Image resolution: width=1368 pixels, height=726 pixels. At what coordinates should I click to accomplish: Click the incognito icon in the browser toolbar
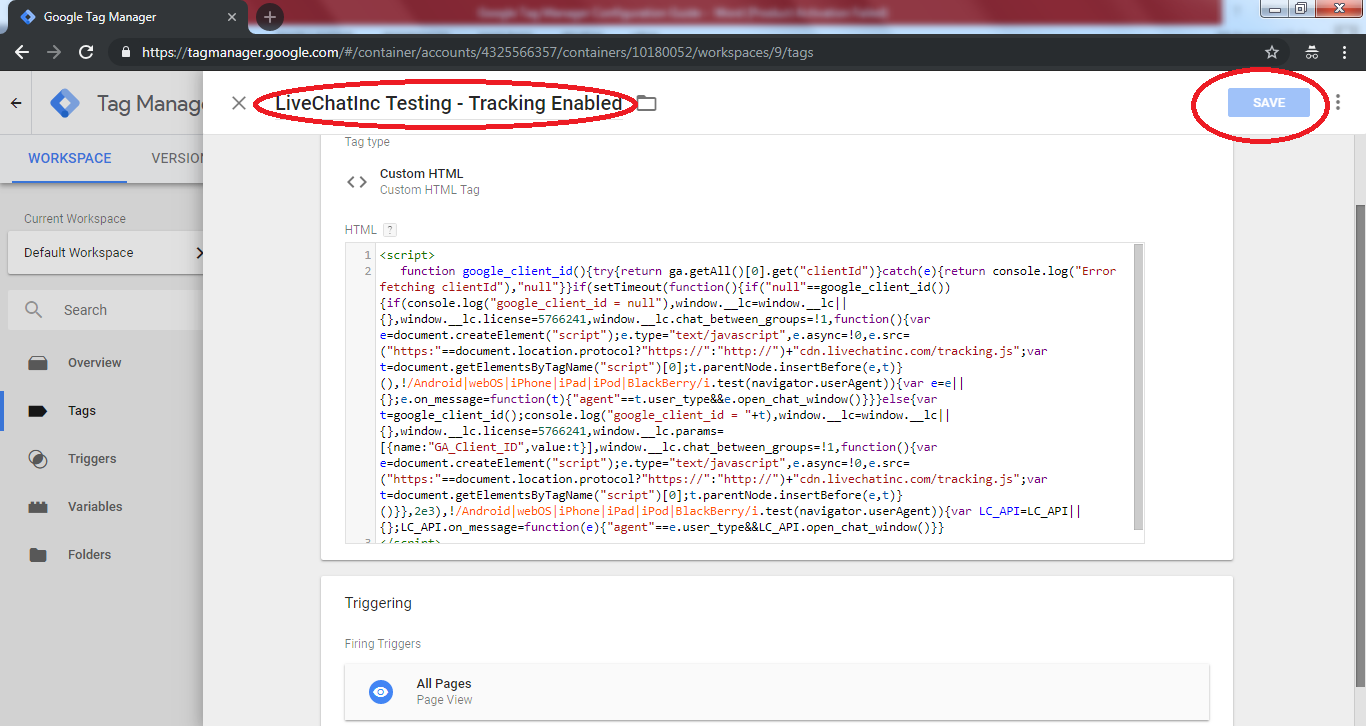tap(1311, 52)
